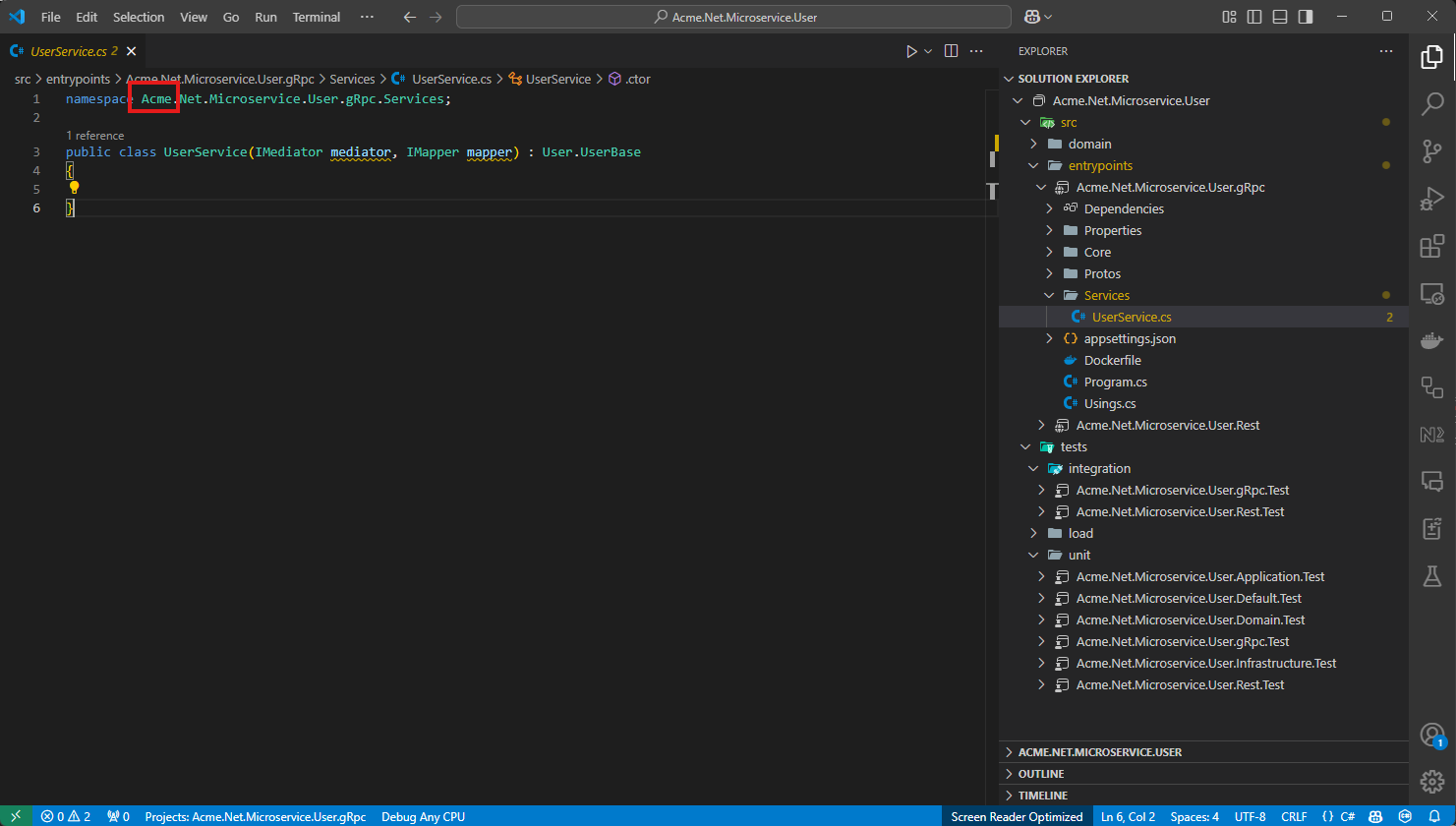The height and width of the screenshot is (826, 1456).
Task: Click the Split Editor Right icon
Action: (951, 51)
